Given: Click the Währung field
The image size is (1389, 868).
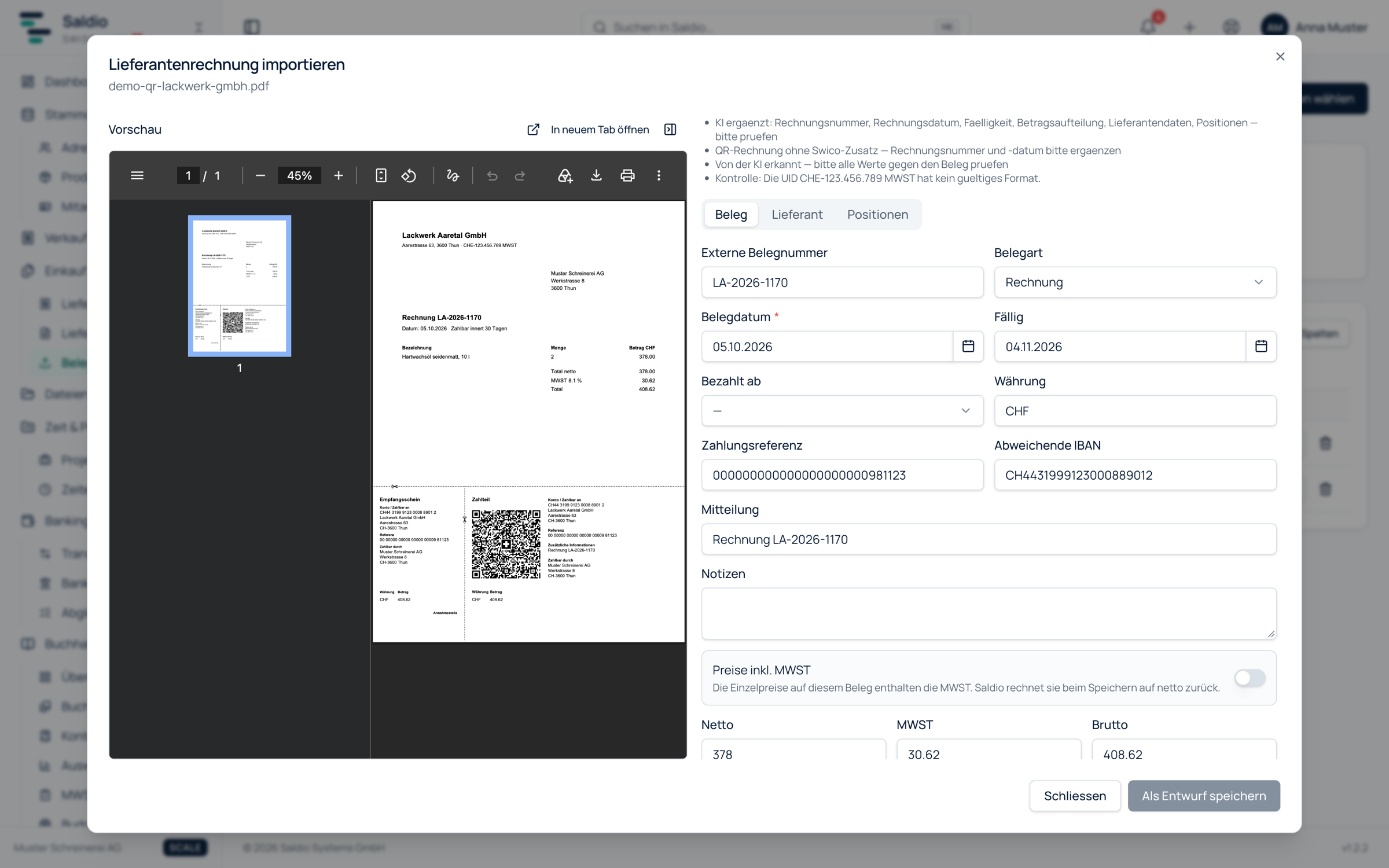Looking at the screenshot, I should pyautogui.click(x=1135, y=411).
